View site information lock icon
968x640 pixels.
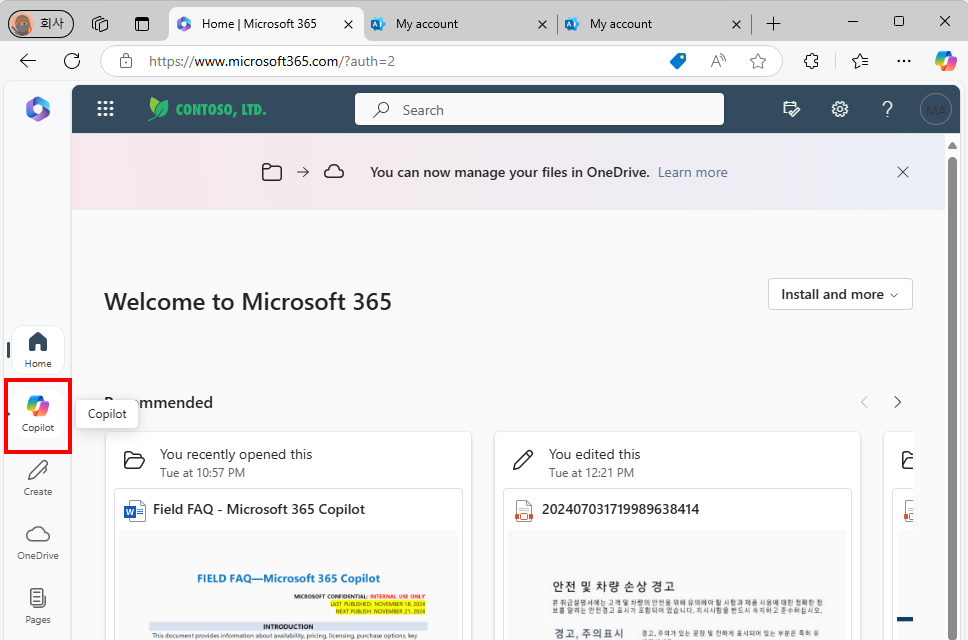[x=126, y=61]
